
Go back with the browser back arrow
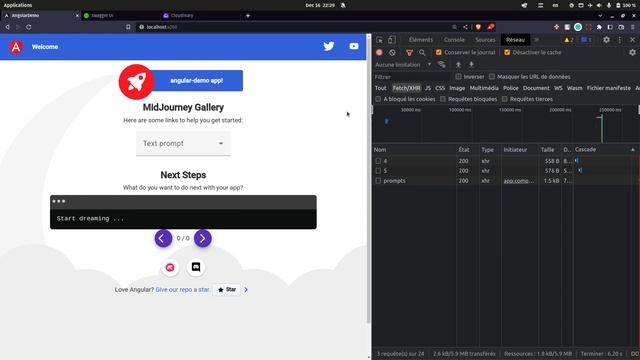pyautogui.click(x=7, y=27)
